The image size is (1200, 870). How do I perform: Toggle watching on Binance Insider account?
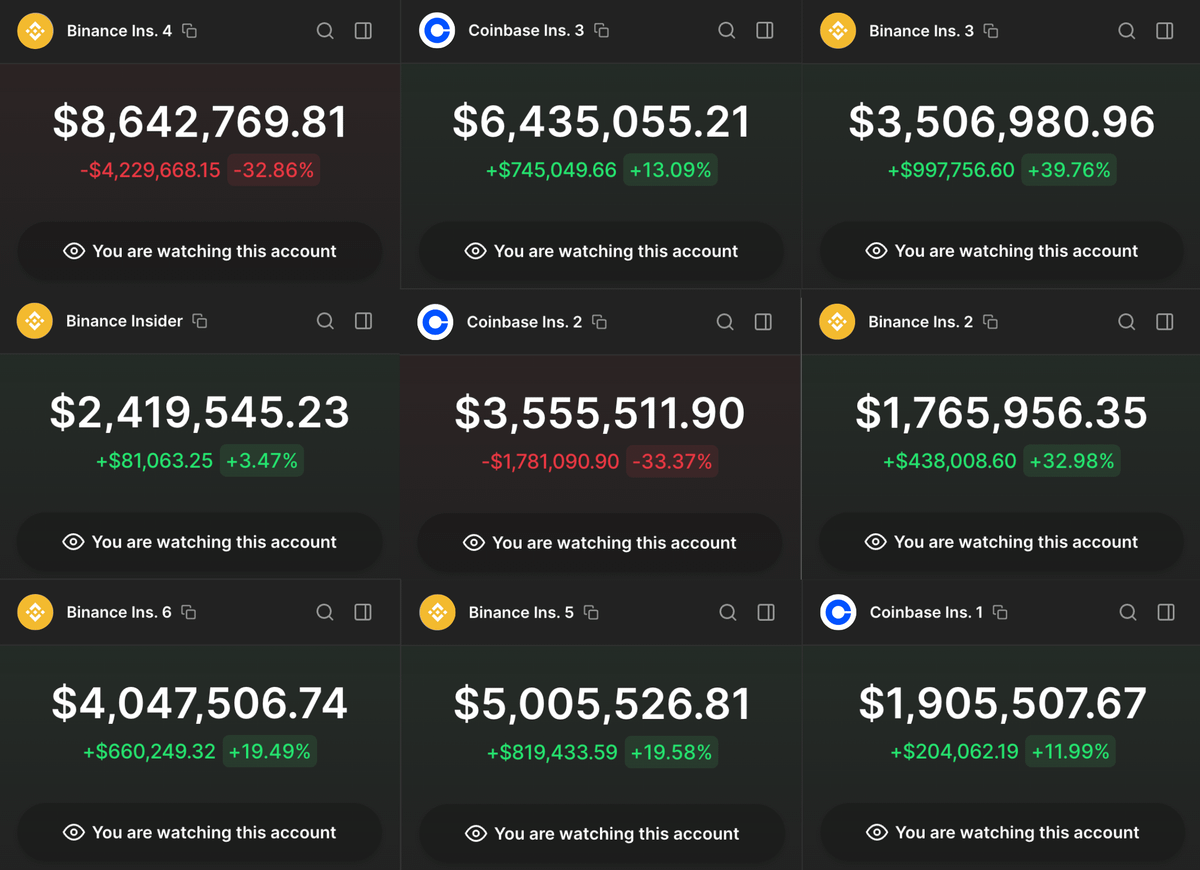click(x=200, y=542)
